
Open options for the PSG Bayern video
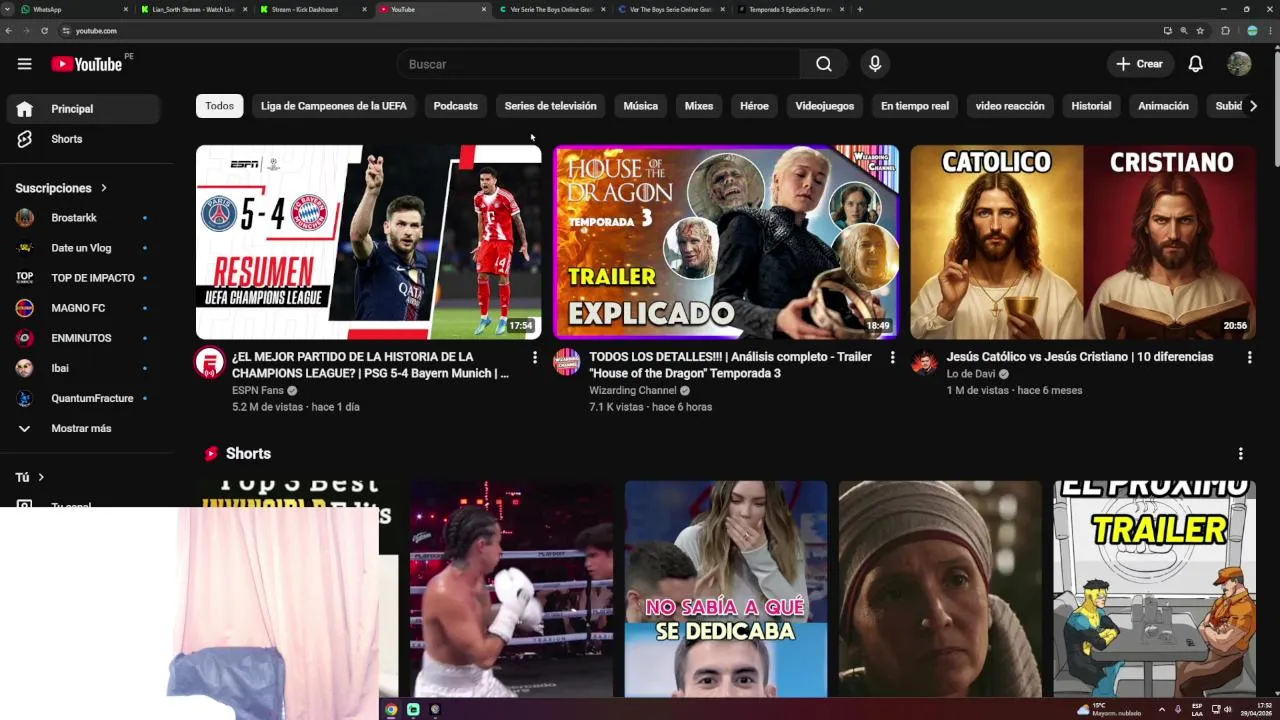pyautogui.click(x=535, y=357)
